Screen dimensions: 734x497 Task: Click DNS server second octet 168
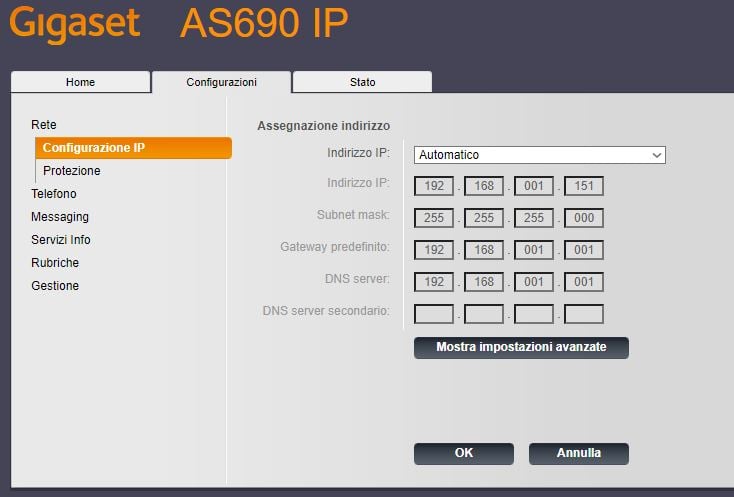(x=484, y=282)
